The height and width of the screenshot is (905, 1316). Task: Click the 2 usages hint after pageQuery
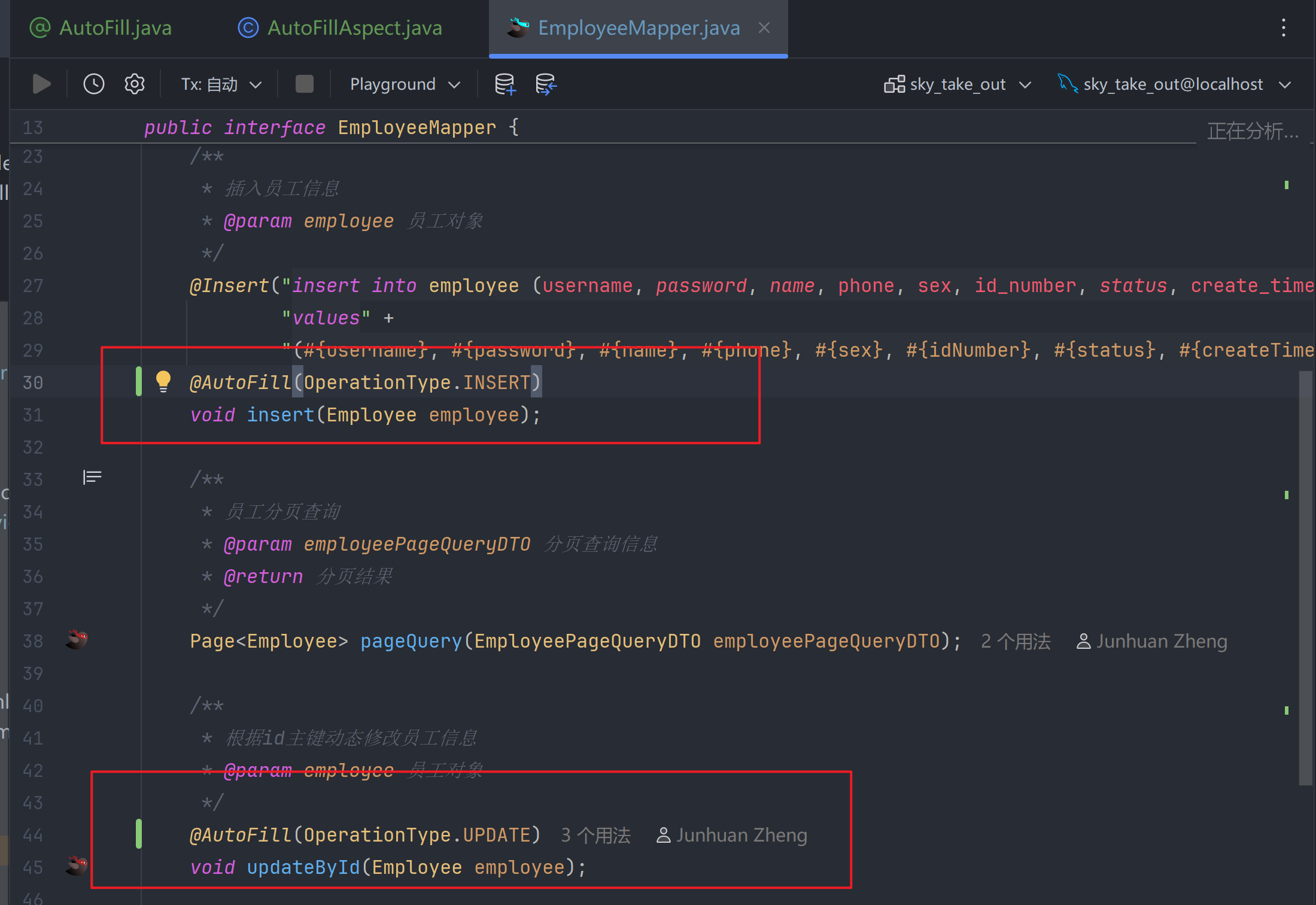tap(1016, 642)
